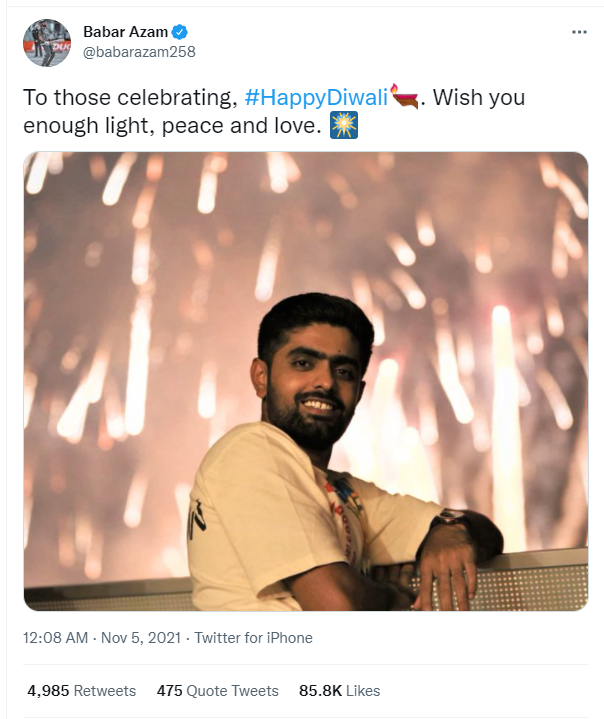The height and width of the screenshot is (719, 604).
Task: Click the 'enough light, peace and love' text
Action: pyautogui.click(x=170, y=128)
